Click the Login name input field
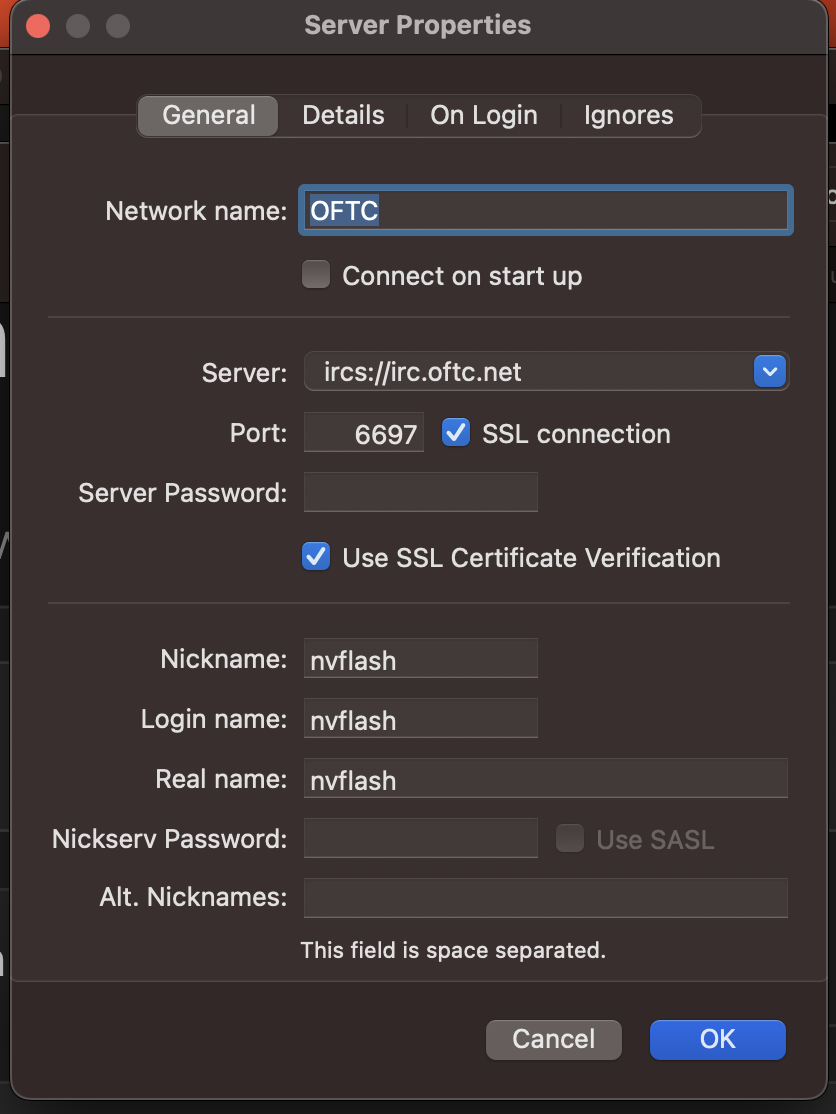This screenshot has height=1114, width=836. point(420,718)
